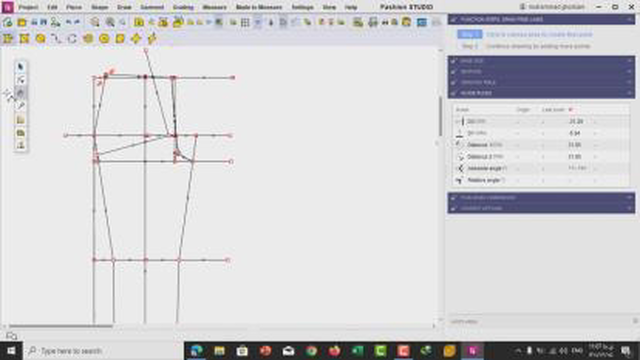This screenshot has width=640, height=360.
Task: Click the yellow Open folder toolbar icon
Action: 22,22
